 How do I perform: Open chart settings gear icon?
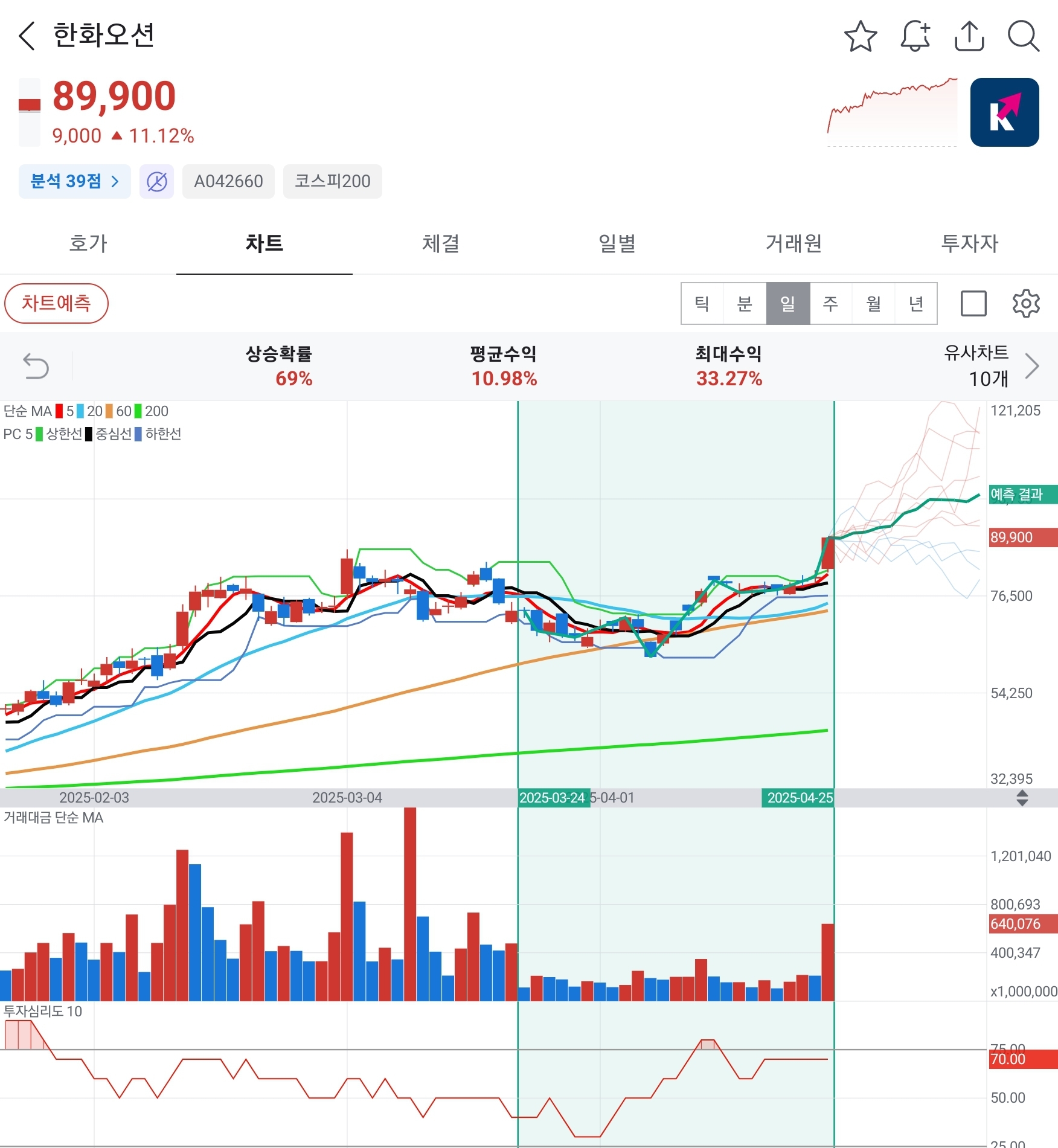click(1025, 303)
